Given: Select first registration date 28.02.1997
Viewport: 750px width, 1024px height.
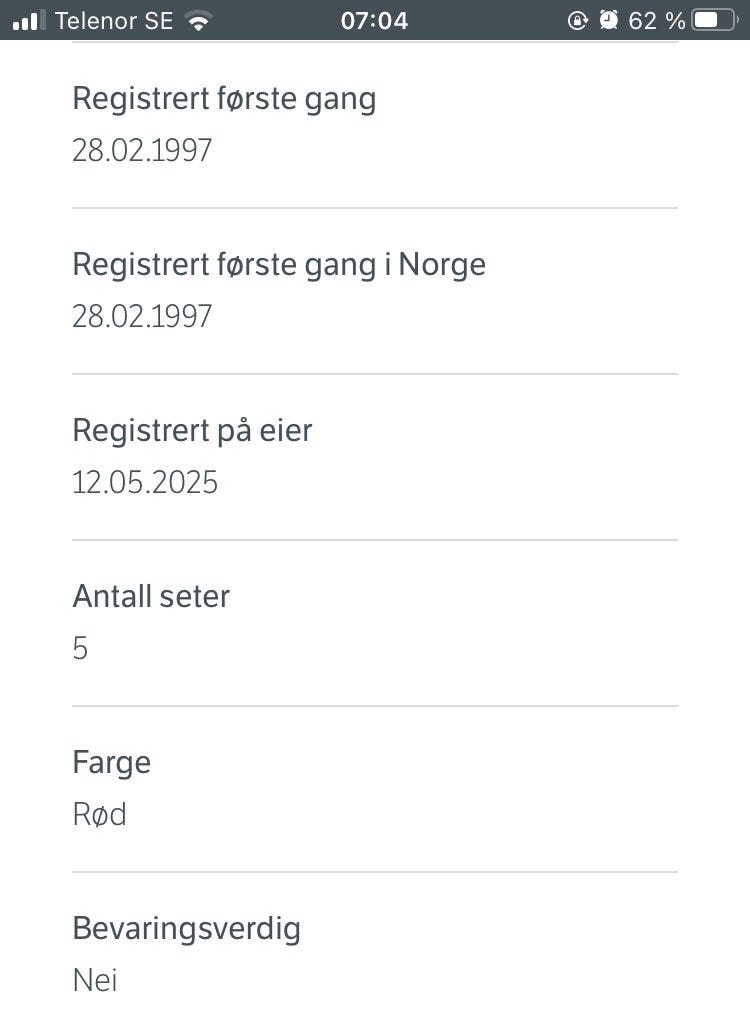Looking at the screenshot, I should pos(142,150).
